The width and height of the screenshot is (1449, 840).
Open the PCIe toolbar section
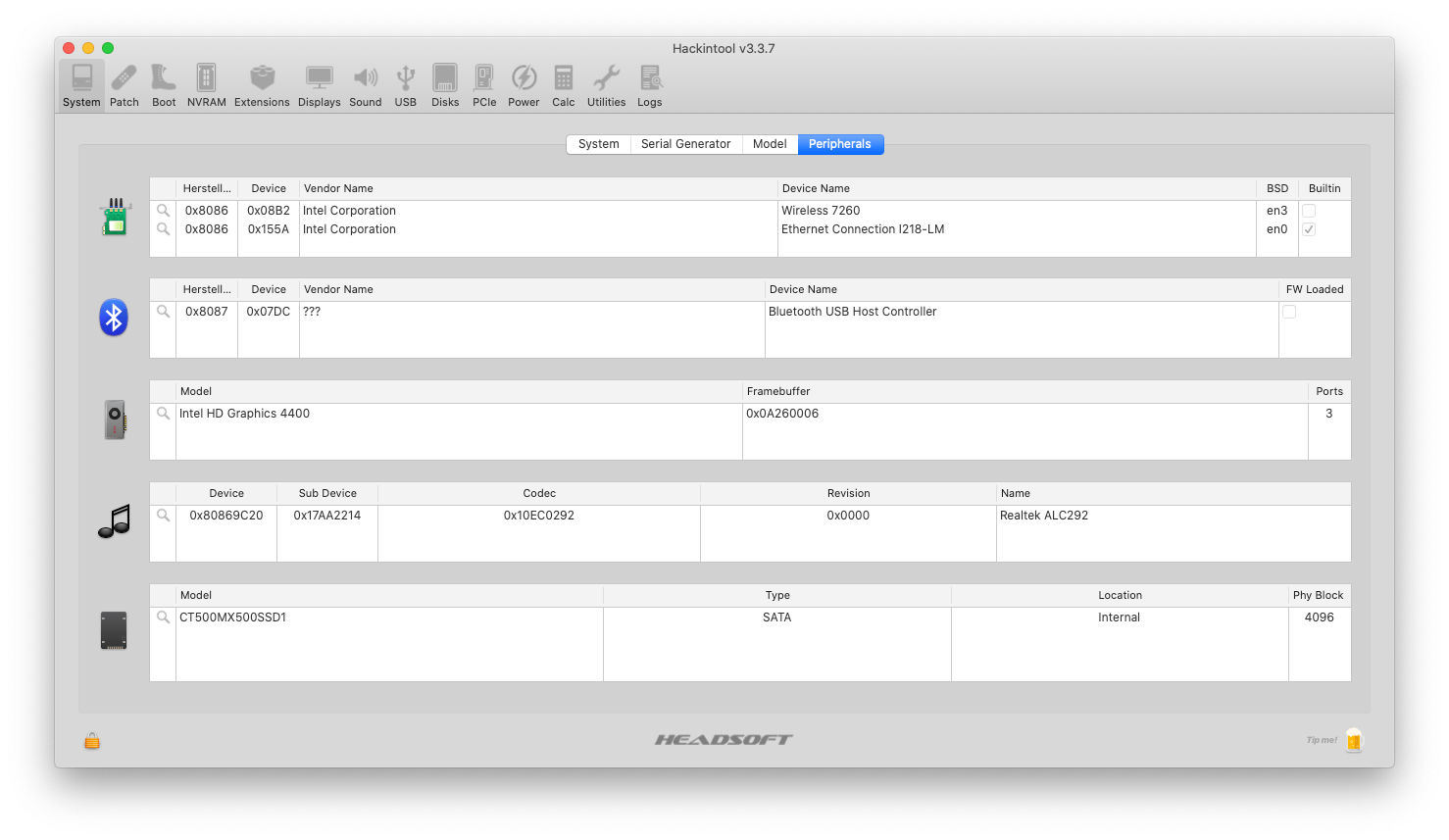coord(484,85)
